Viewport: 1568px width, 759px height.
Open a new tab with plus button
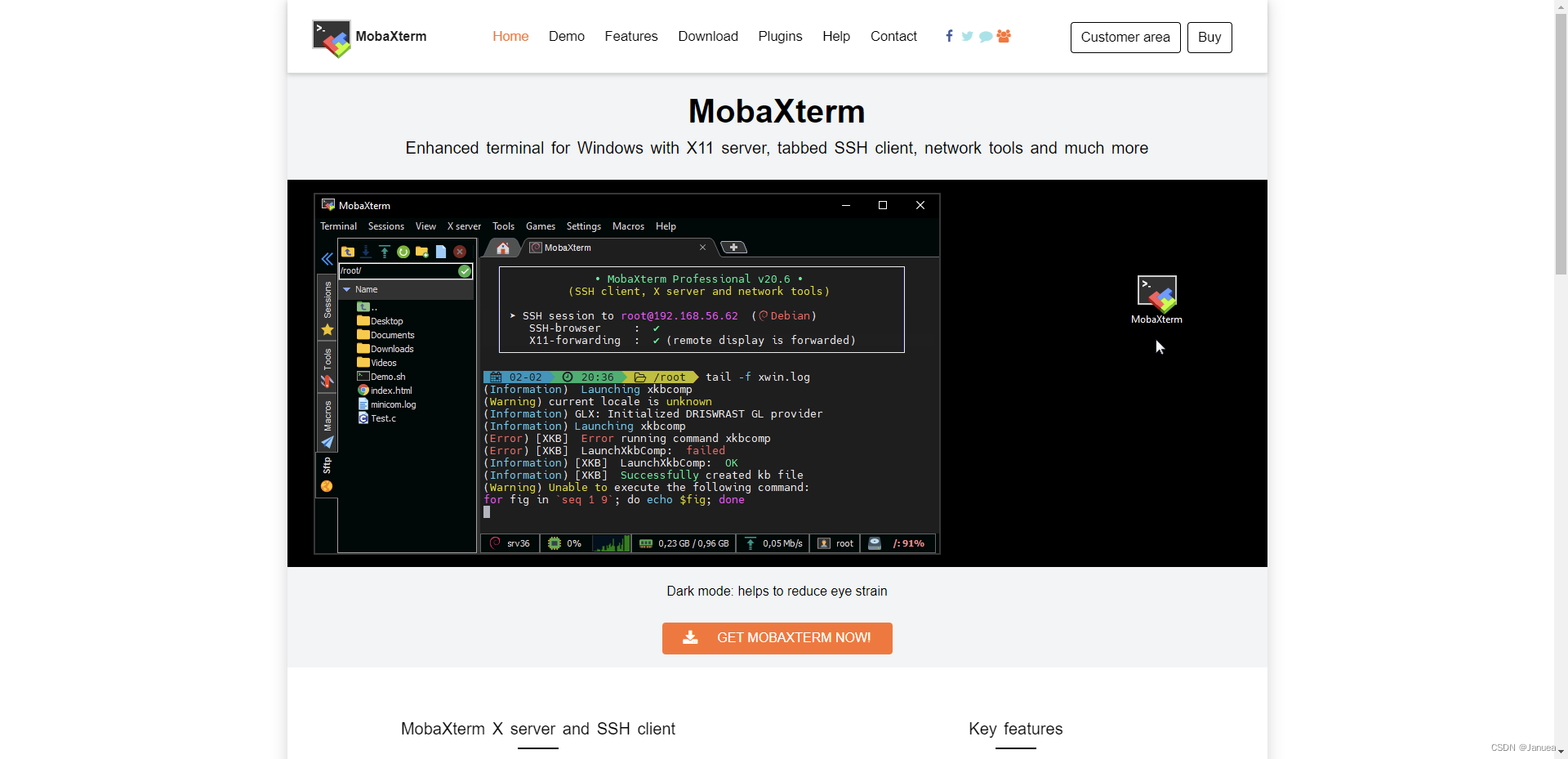(733, 248)
